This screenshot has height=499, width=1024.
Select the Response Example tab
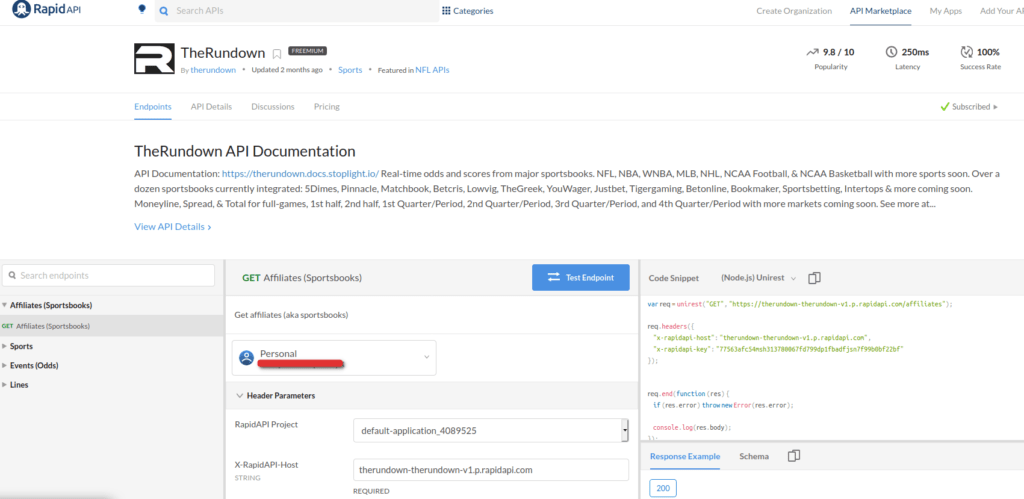[685, 456]
